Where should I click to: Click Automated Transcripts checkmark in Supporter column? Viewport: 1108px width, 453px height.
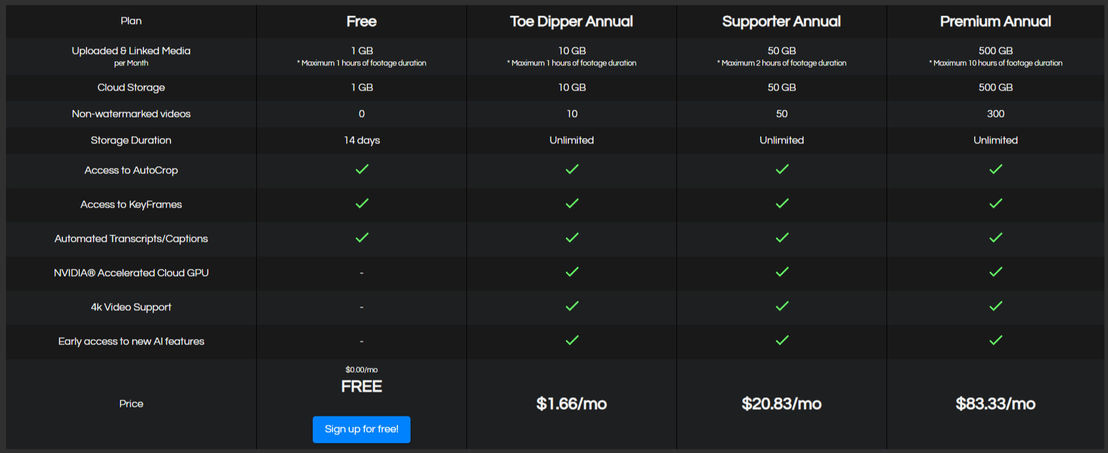pos(782,237)
